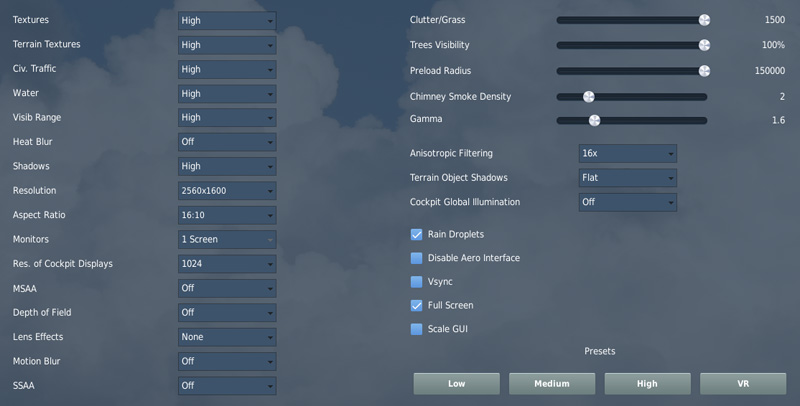
Task: Click the Clutter/Grass slider handle
Action: (704, 20)
